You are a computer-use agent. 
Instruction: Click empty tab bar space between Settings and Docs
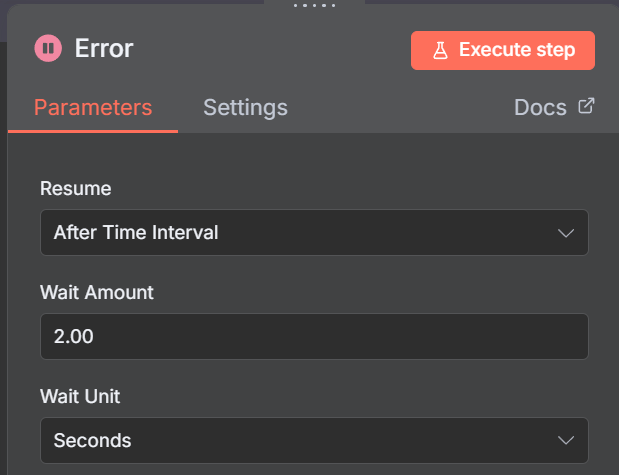tap(399, 107)
